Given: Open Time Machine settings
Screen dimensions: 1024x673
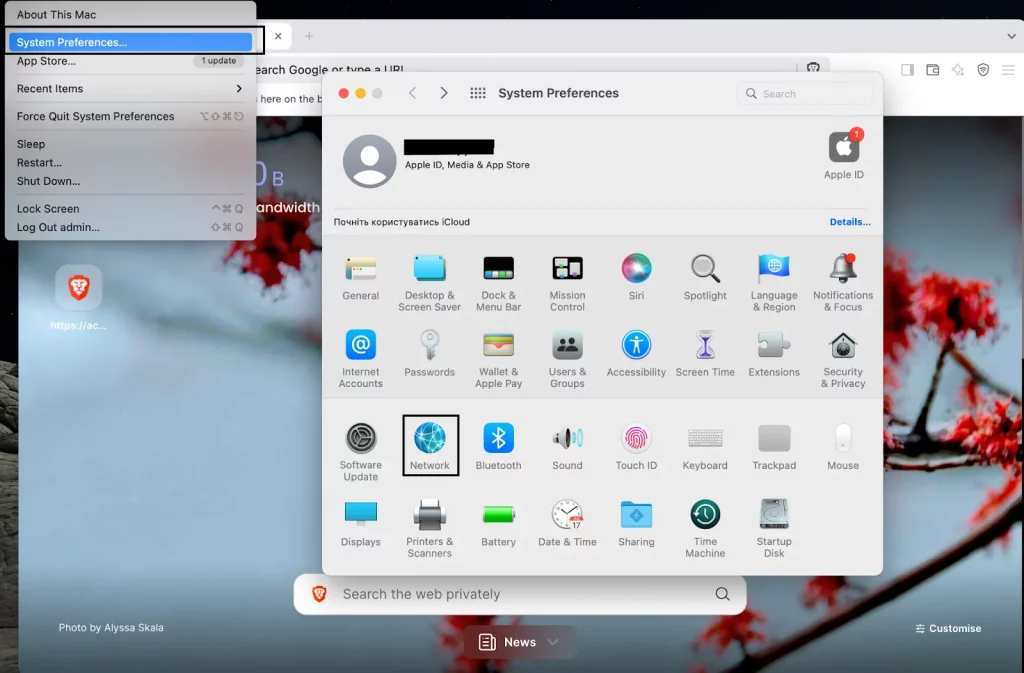Looking at the screenshot, I should pos(705,528).
